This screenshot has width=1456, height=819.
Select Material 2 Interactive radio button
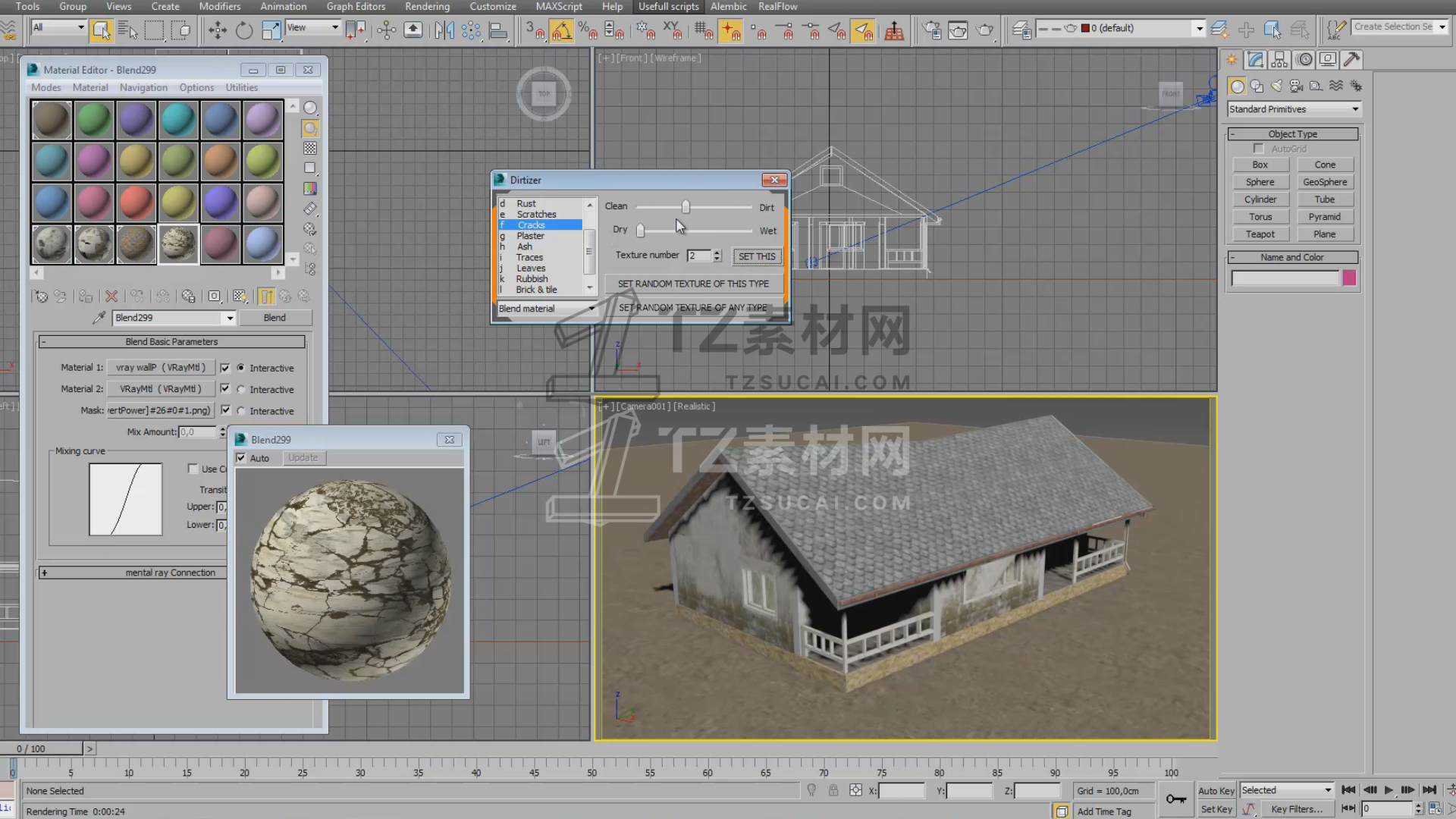click(241, 389)
